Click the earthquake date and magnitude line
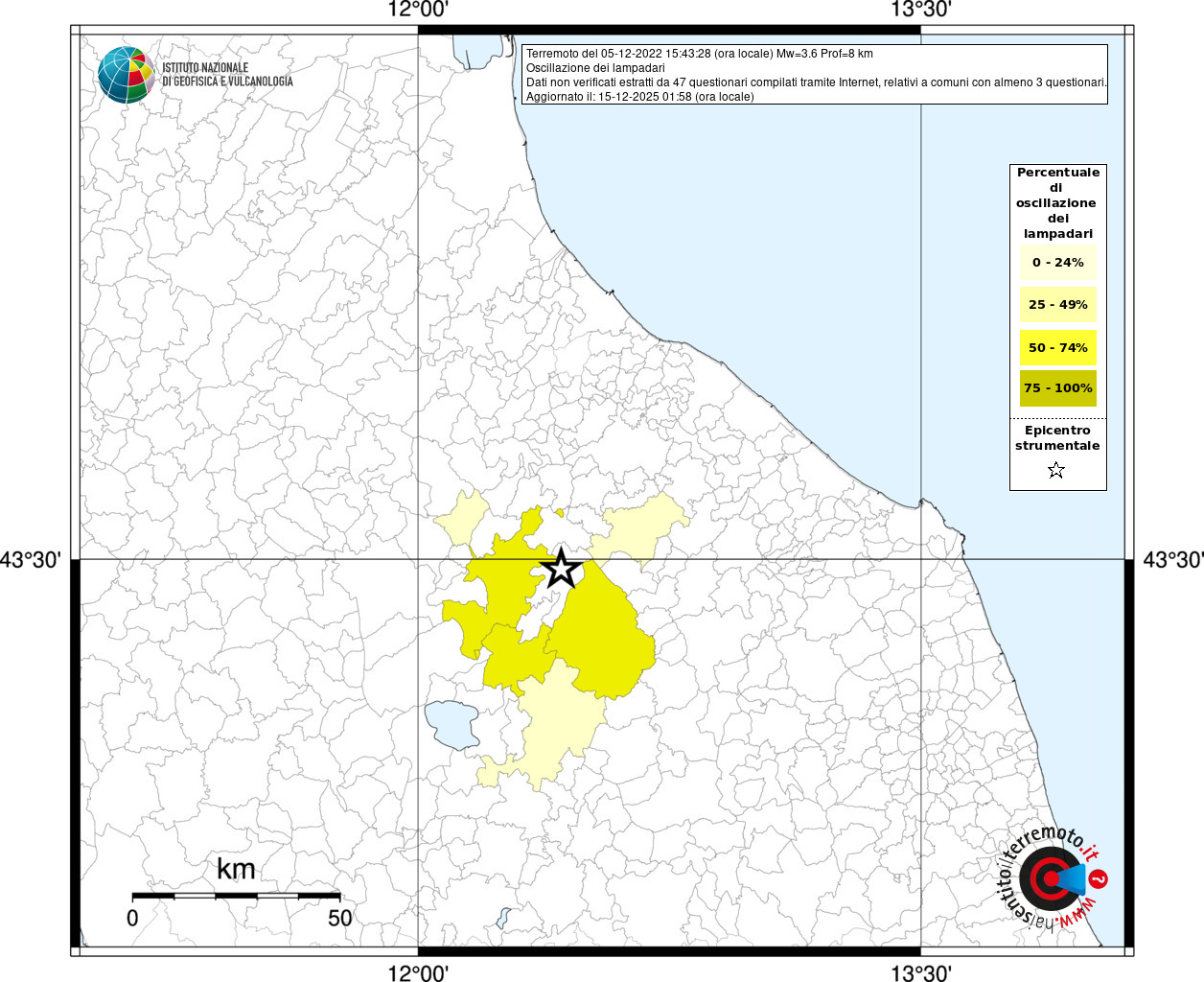 pos(699,54)
